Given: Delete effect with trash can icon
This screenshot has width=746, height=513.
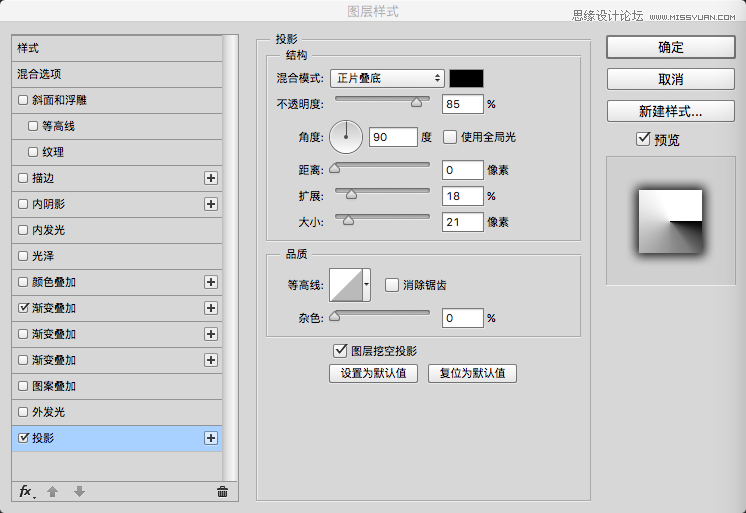Looking at the screenshot, I should click(x=222, y=492).
